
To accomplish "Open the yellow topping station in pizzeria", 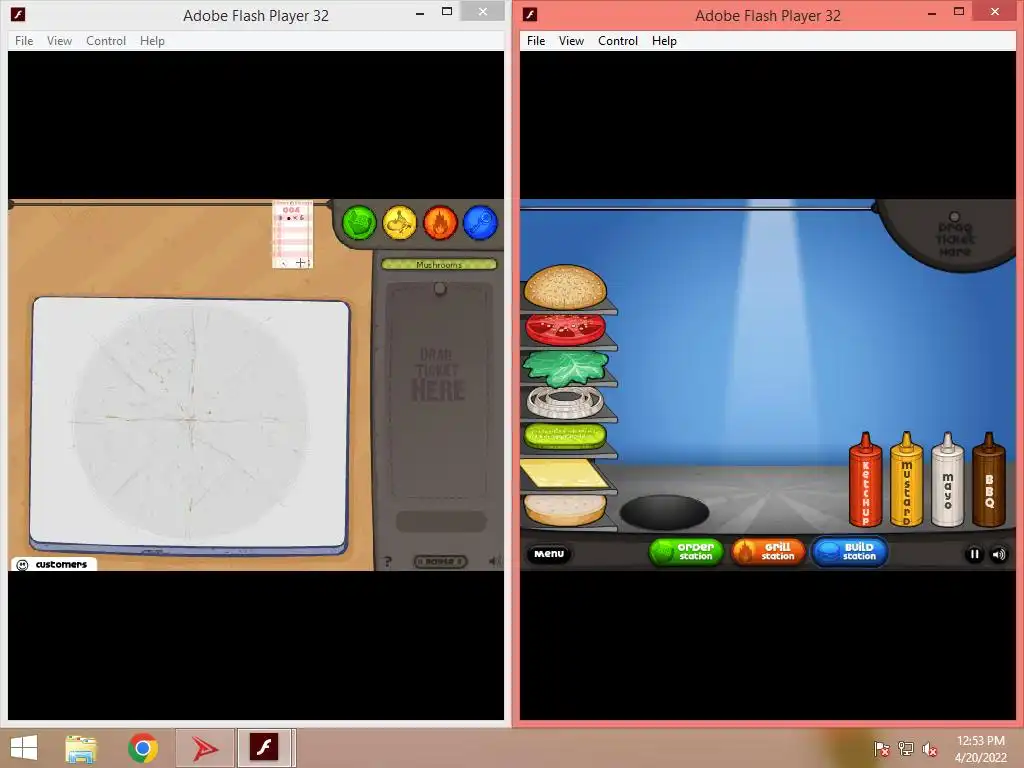I will (x=400, y=223).
